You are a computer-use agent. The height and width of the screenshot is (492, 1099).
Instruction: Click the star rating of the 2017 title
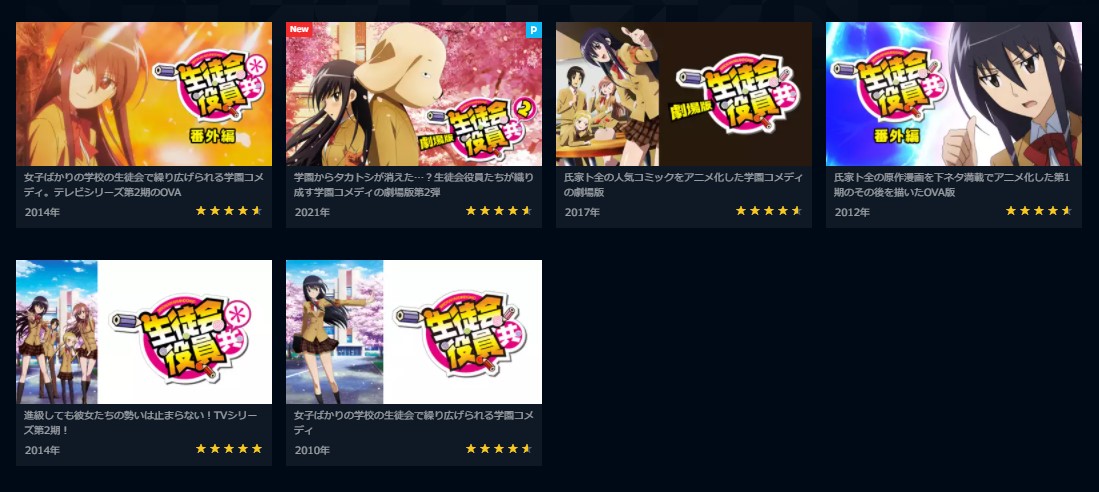(768, 210)
